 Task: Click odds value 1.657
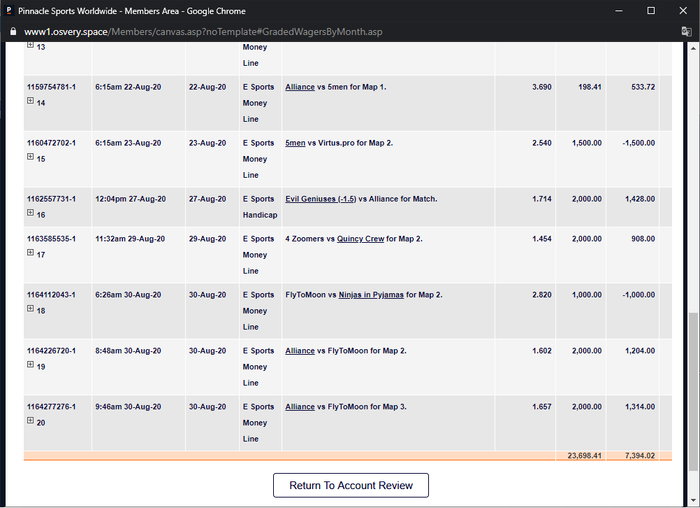click(542, 407)
